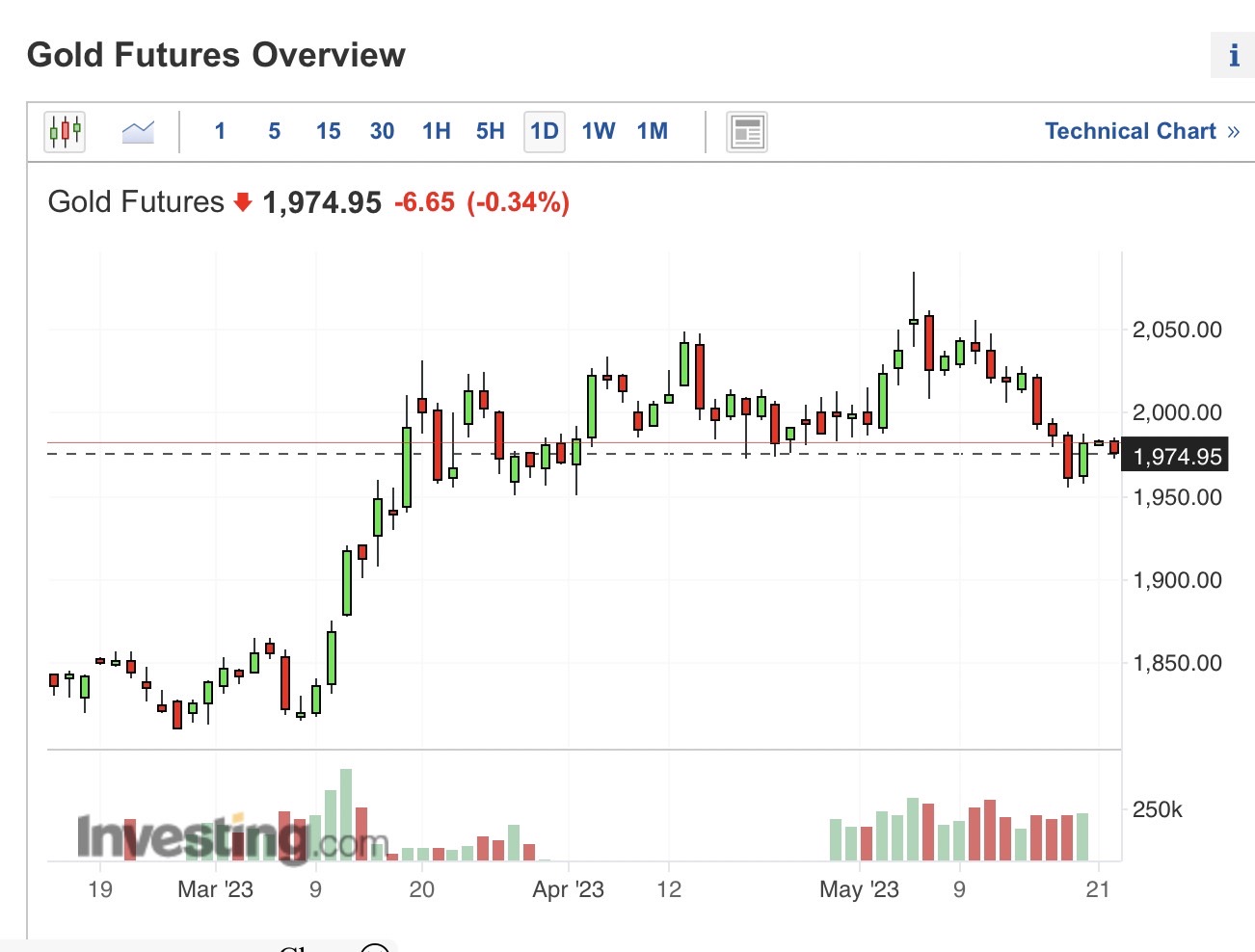Click the tallest green volume bar near Mar 9
Screen dimensions: 1255x952
click(x=346, y=815)
